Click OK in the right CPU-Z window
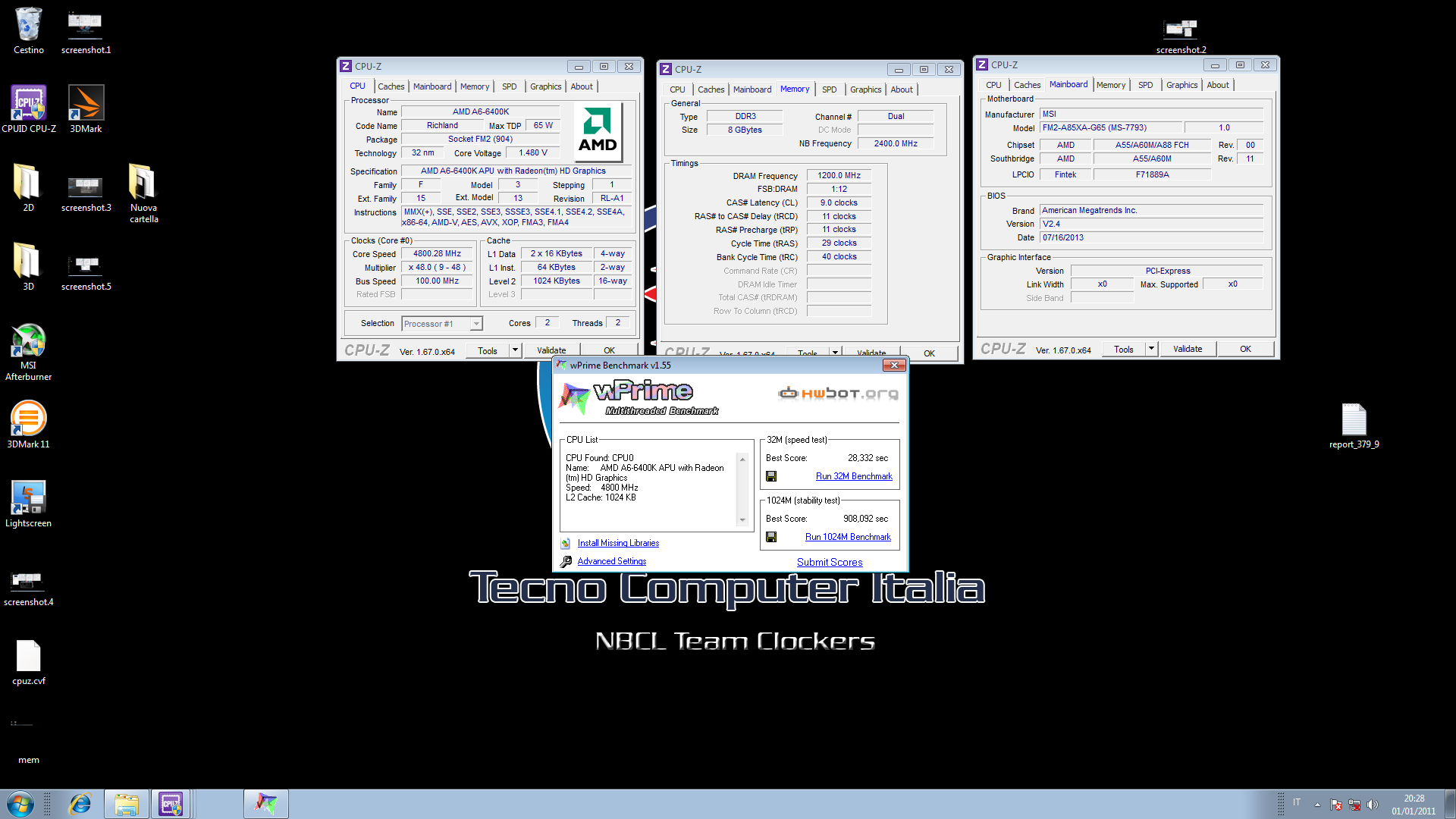 1245,349
